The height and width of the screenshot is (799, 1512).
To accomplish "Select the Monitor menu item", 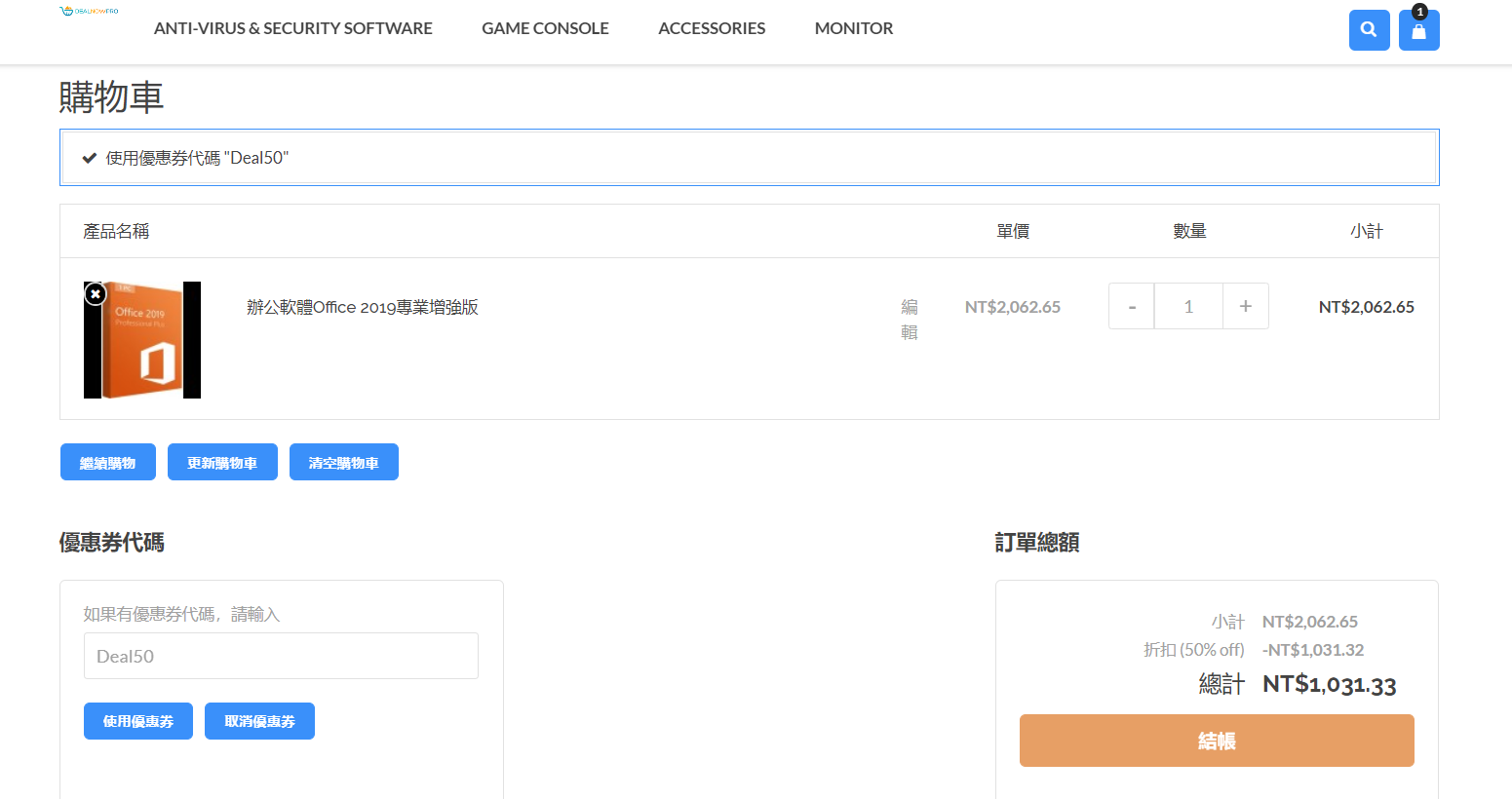I will tap(854, 28).
